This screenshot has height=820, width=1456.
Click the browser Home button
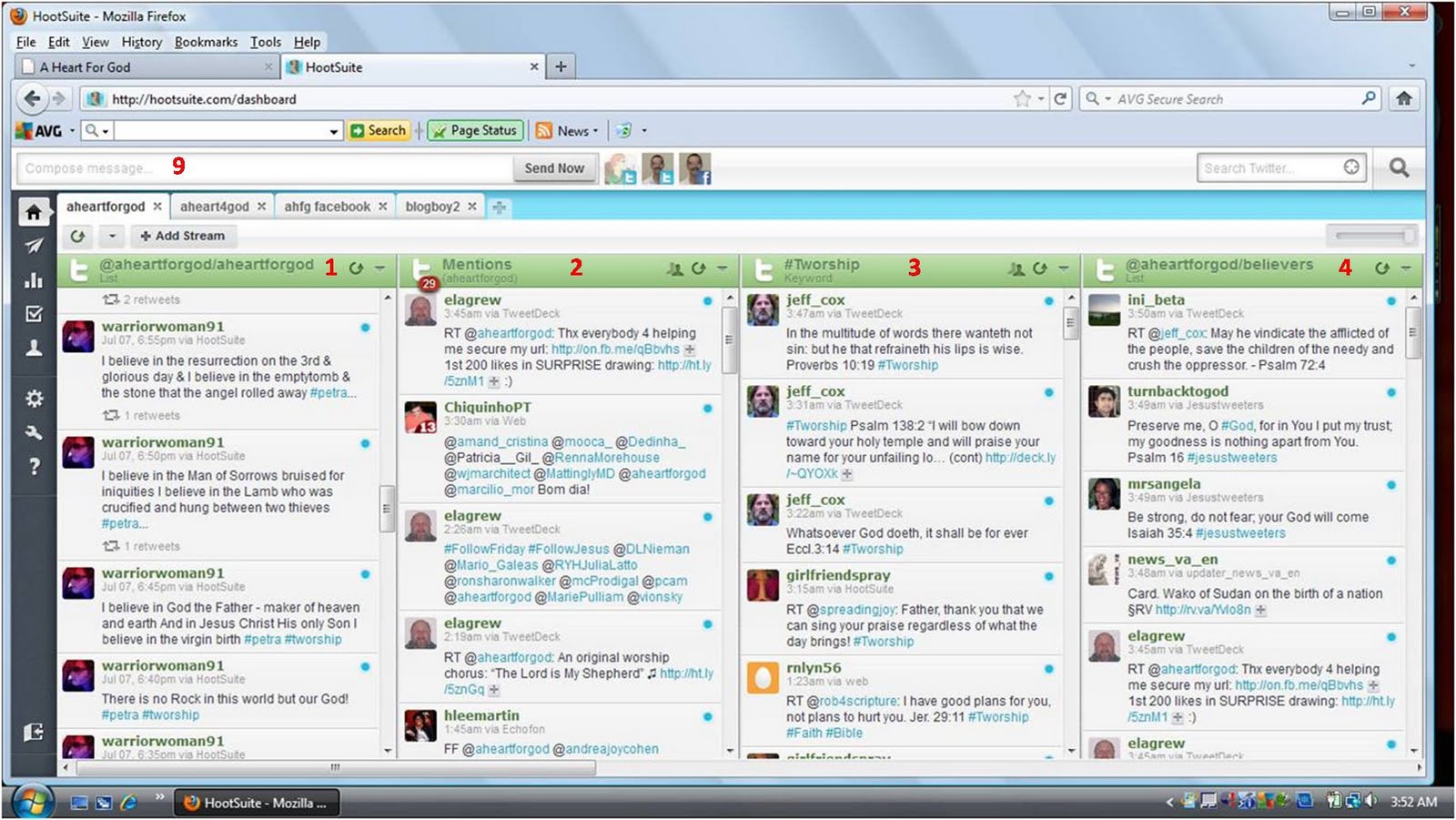[1404, 98]
